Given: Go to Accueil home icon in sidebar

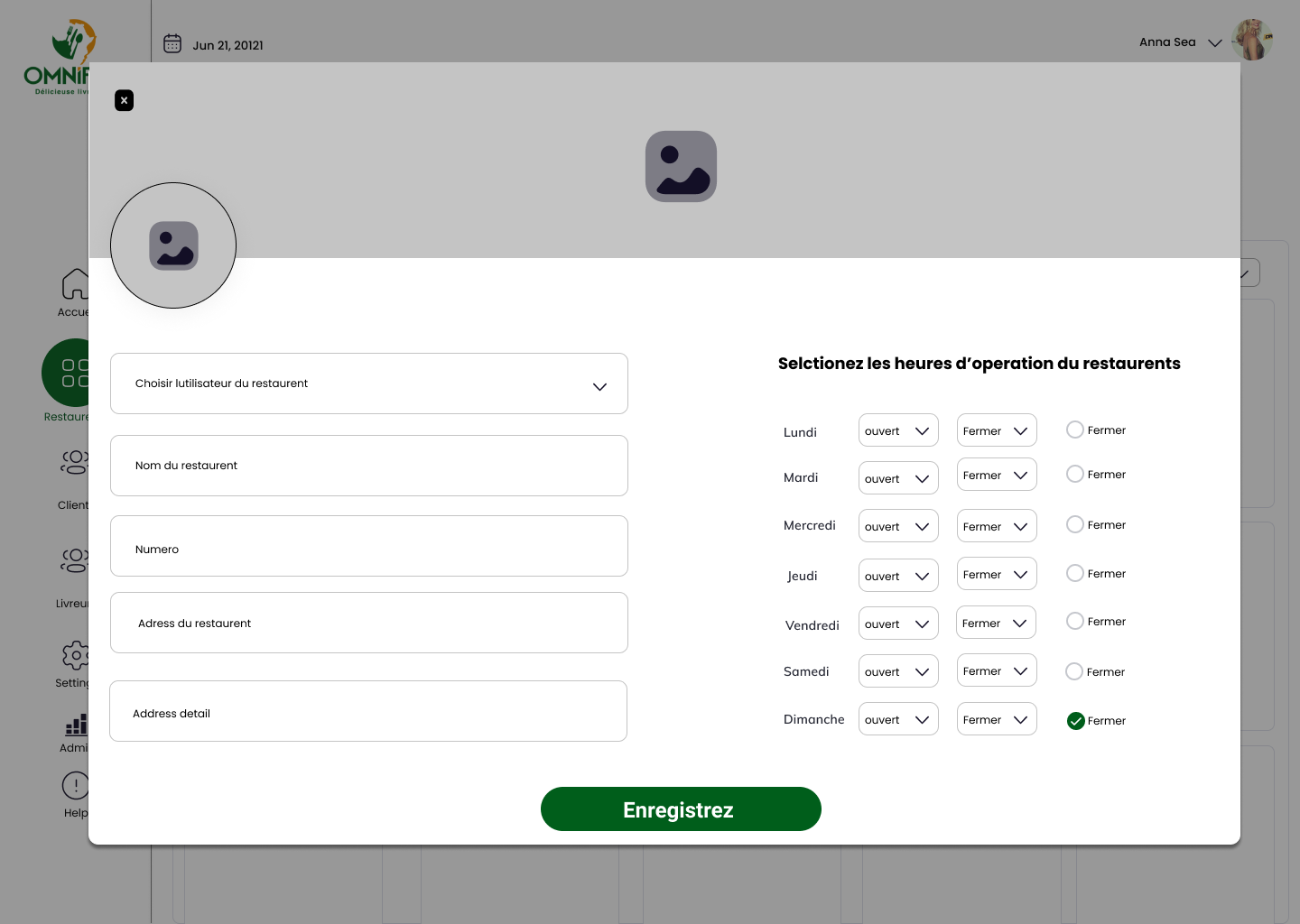Looking at the screenshot, I should point(75,283).
